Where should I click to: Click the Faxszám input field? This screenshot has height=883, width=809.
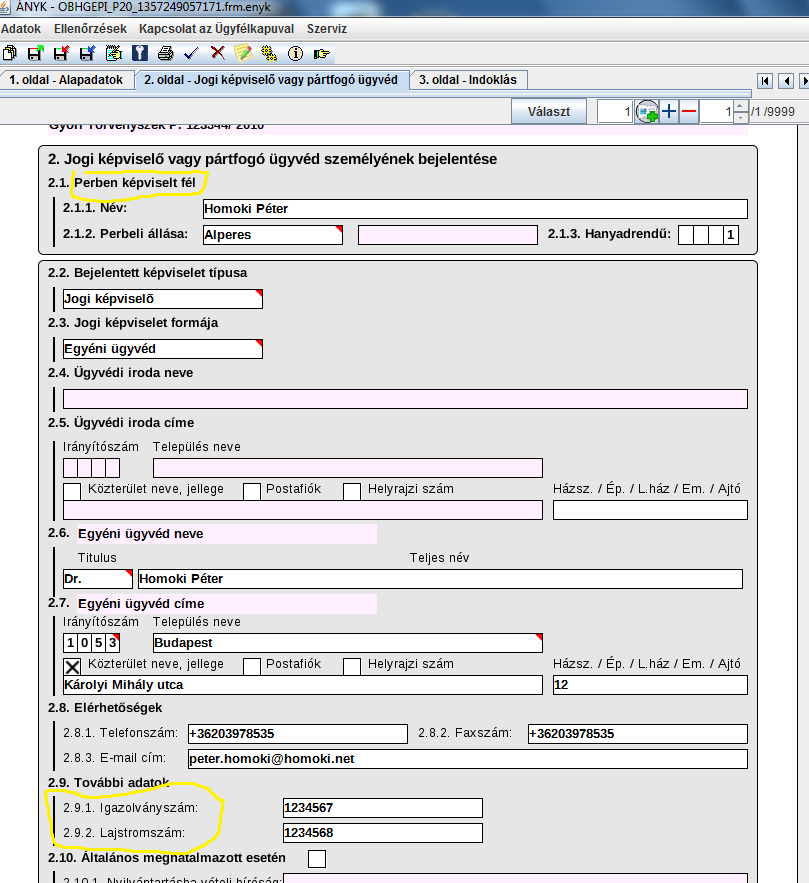[x=638, y=734]
